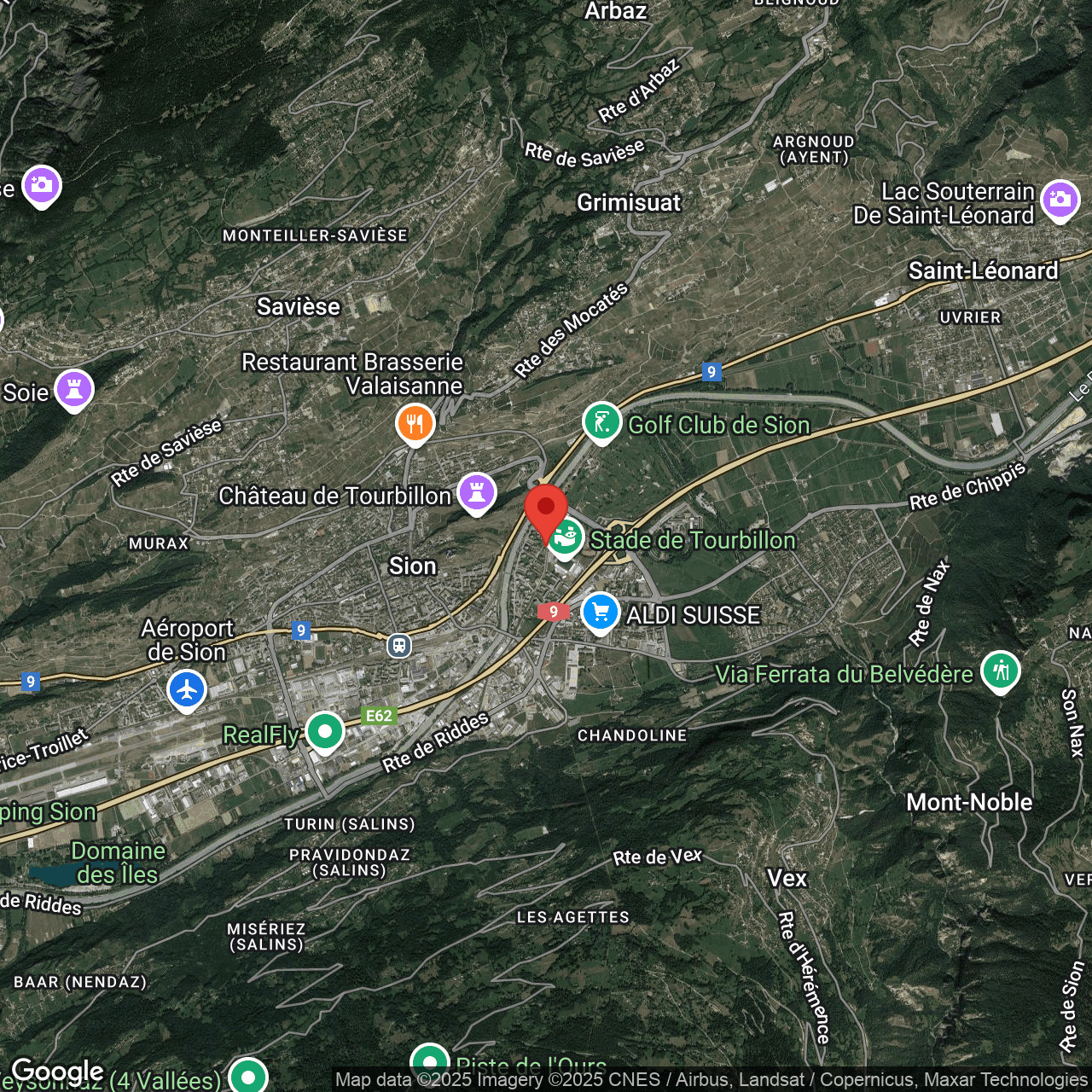This screenshot has height=1092, width=1092.
Task: Click the Grimisuat town label
Action: point(629,203)
